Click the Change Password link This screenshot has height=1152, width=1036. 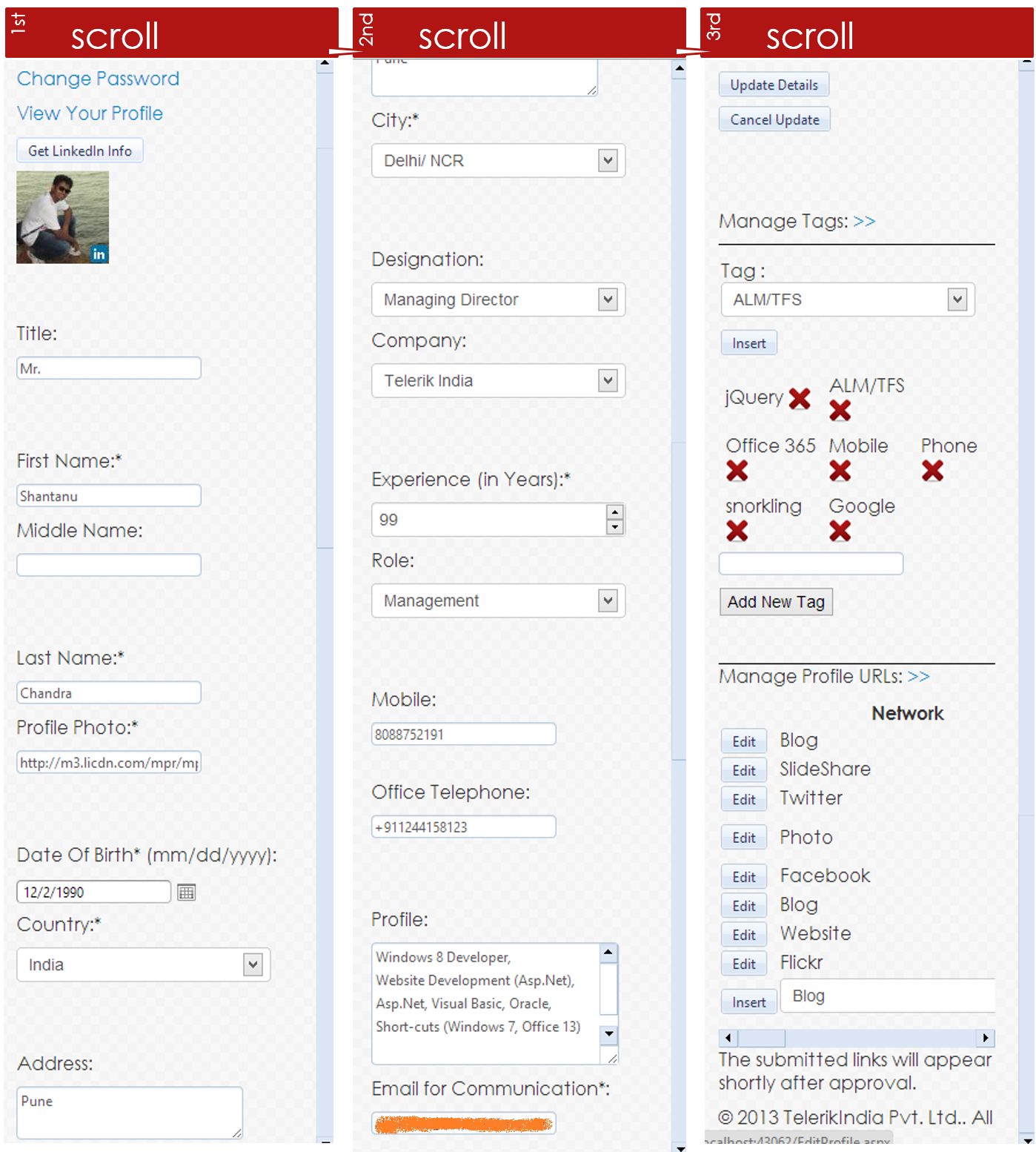[98, 79]
